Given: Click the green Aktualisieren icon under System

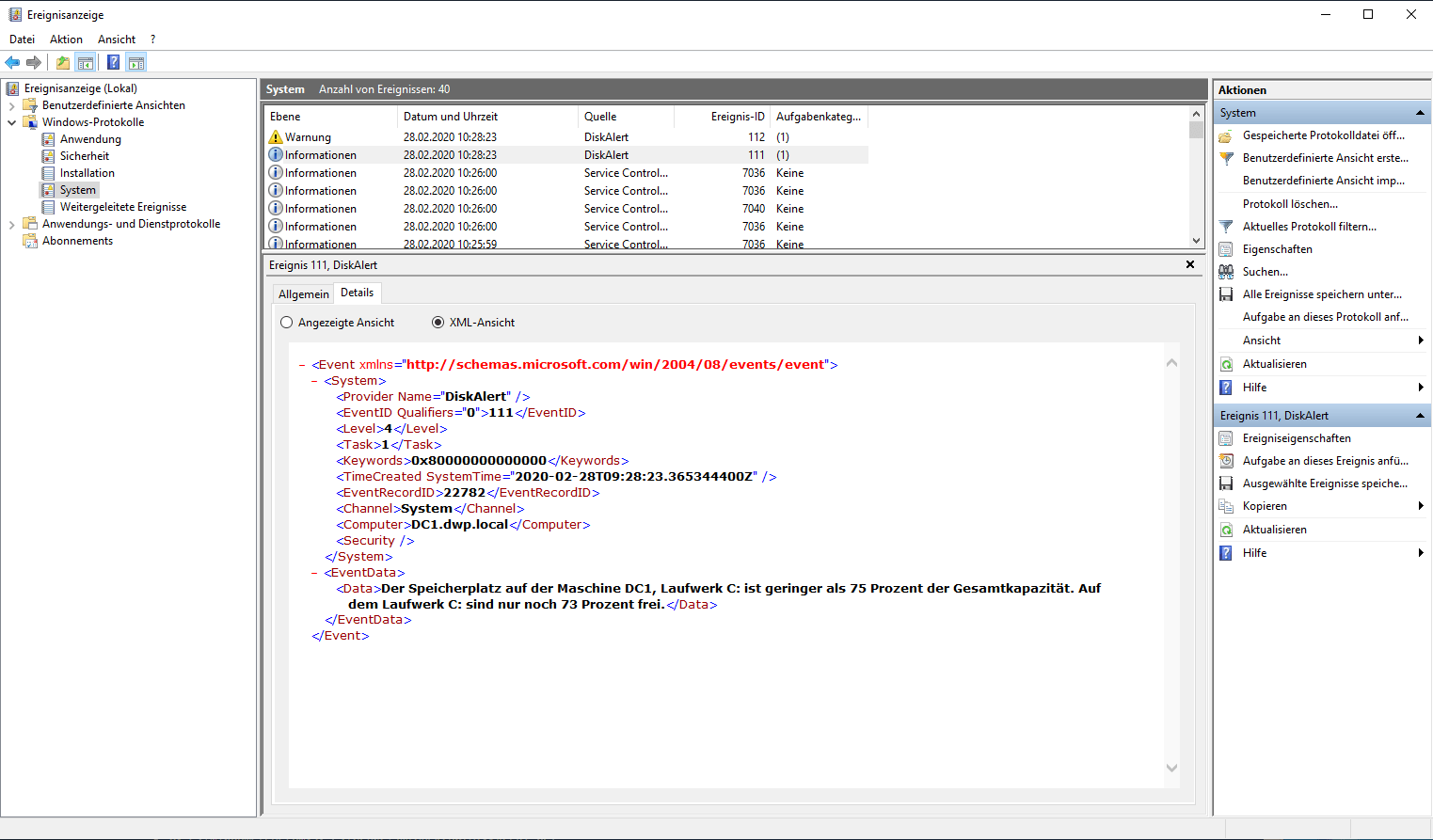Looking at the screenshot, I should click(x=1226, y=364).
